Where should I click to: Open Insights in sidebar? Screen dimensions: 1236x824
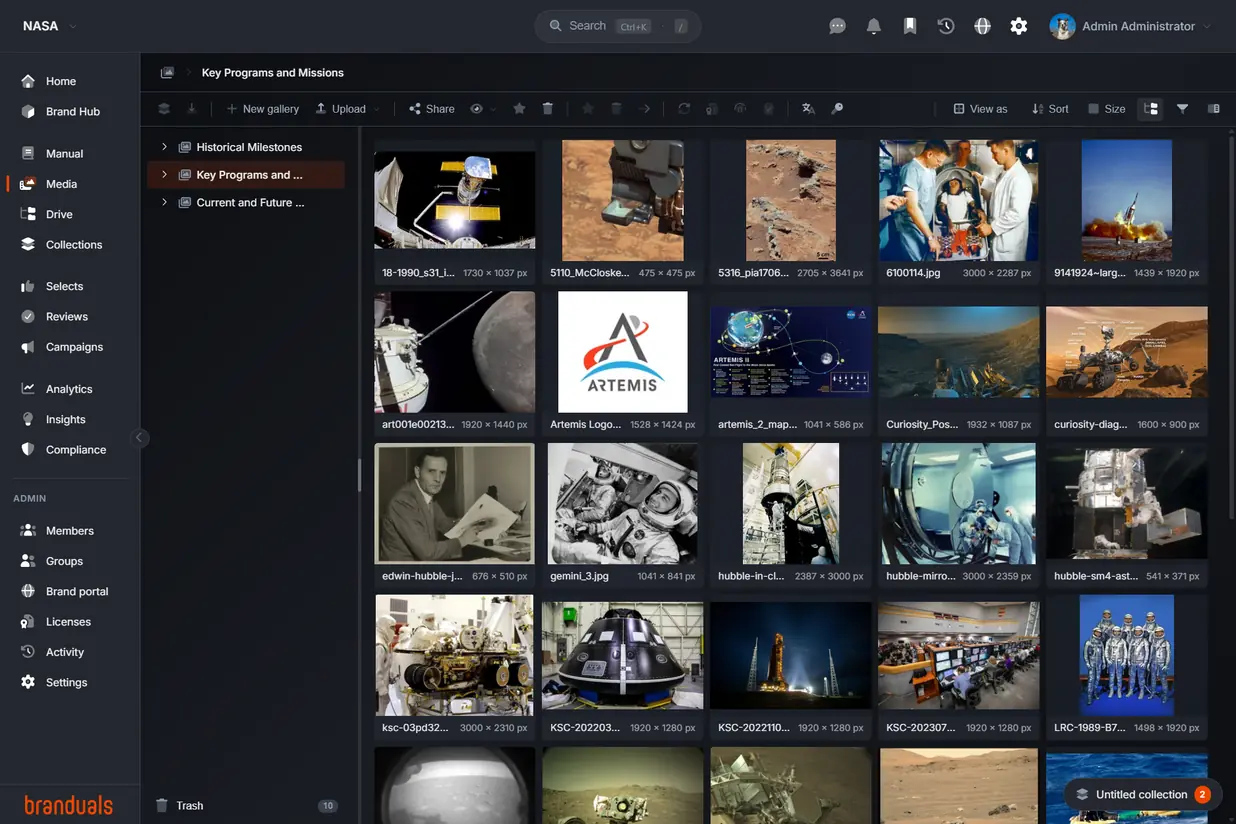click(x=65, y=419)
